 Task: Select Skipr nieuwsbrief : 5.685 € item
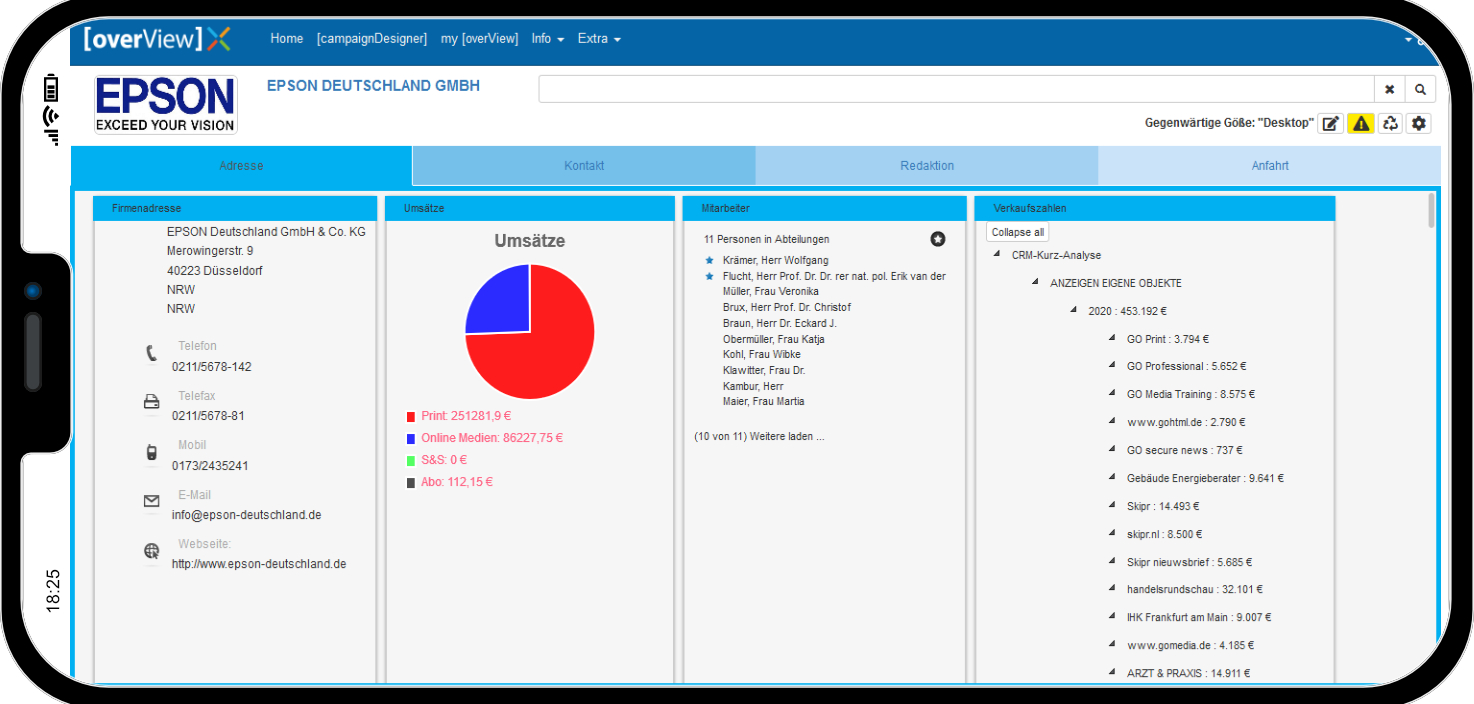[1189, 562]
